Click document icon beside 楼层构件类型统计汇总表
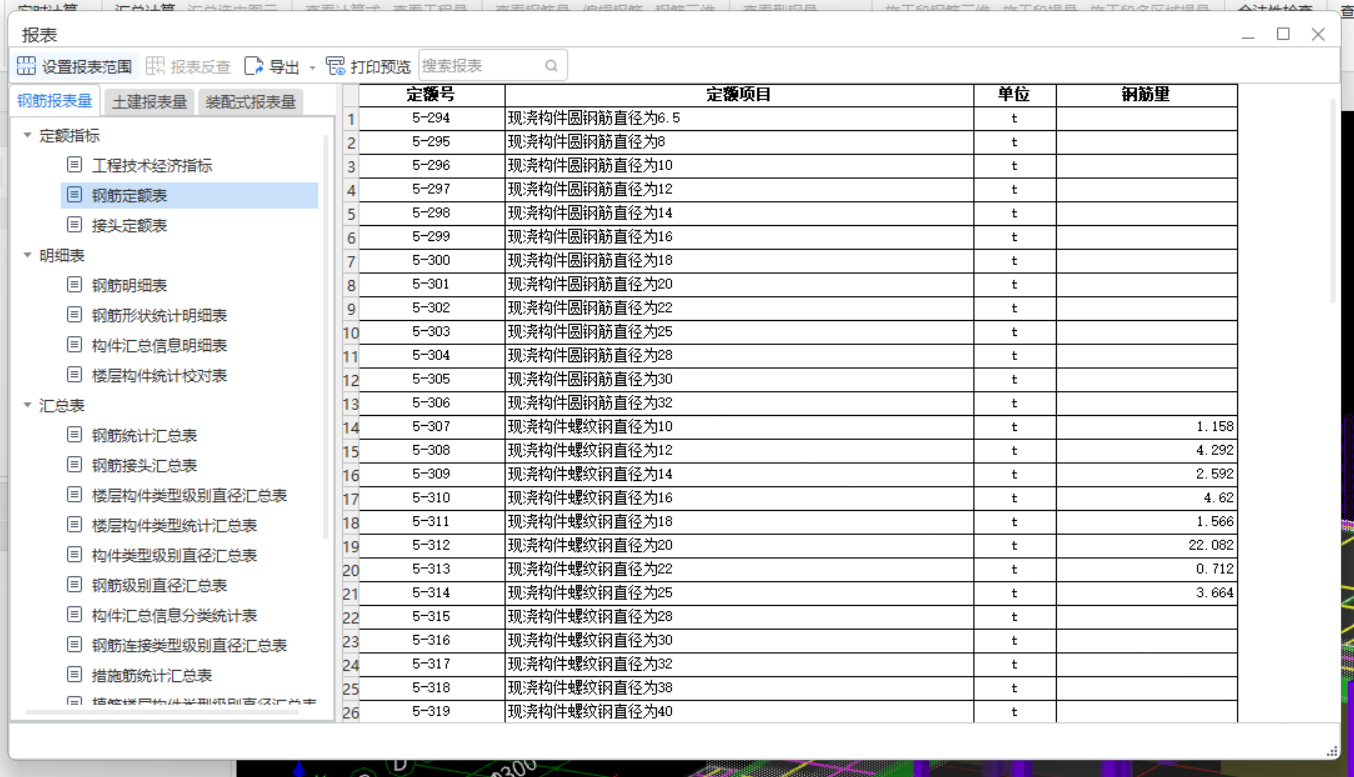Image resolution: width=1354 pixels, height=777 pixels. pos(74,525)
